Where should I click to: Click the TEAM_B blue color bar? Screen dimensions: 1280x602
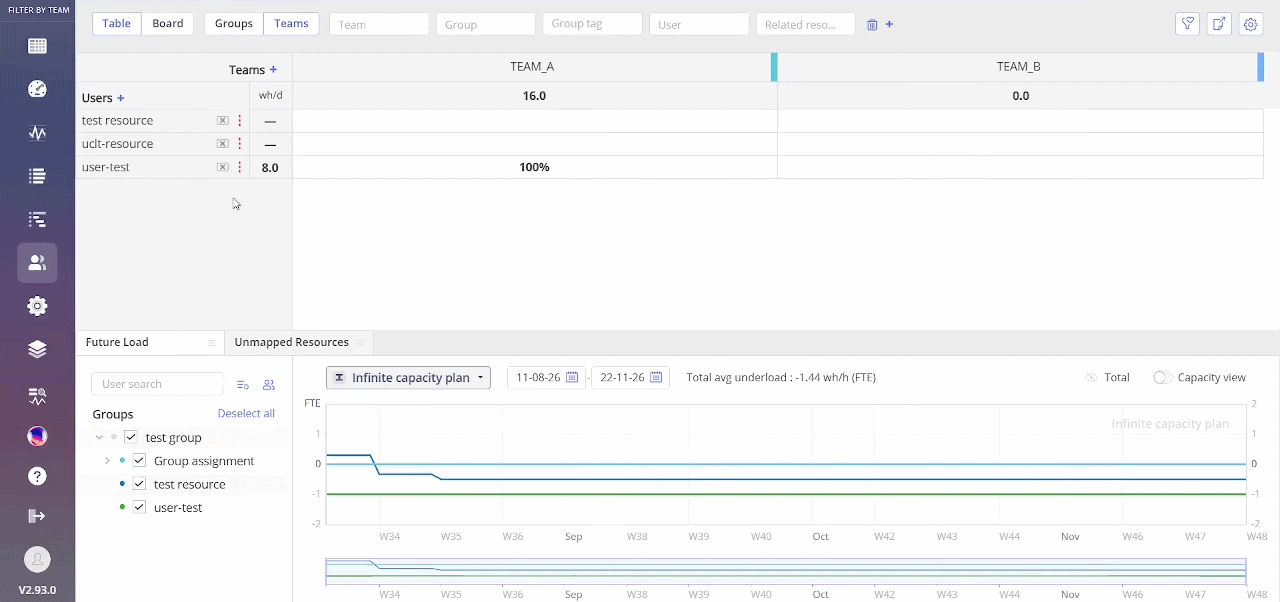pos(1260,66)
